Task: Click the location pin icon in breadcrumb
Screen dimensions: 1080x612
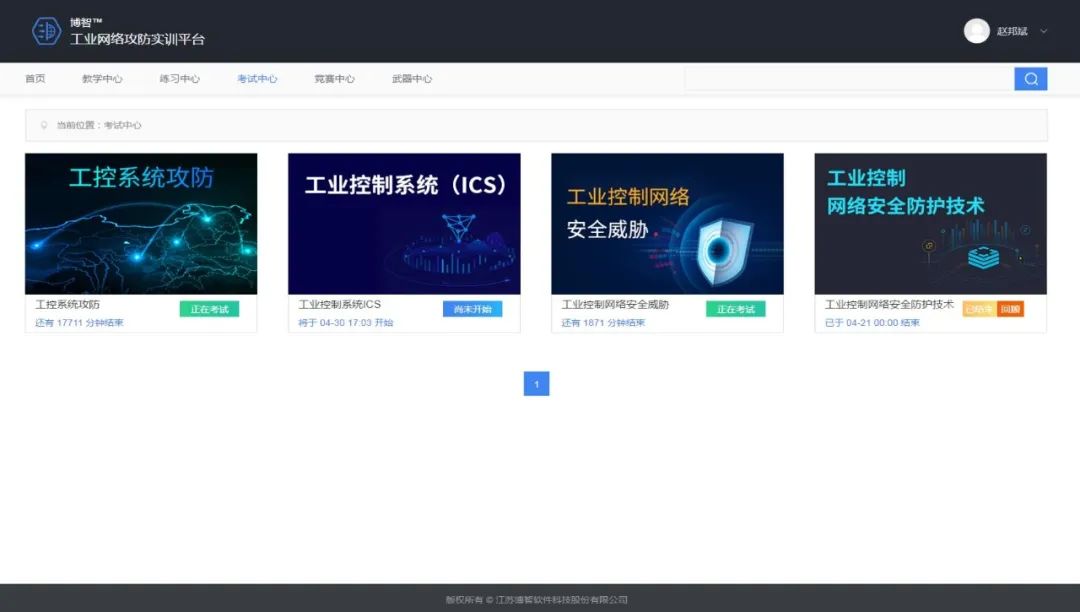Action: (43, 126)
